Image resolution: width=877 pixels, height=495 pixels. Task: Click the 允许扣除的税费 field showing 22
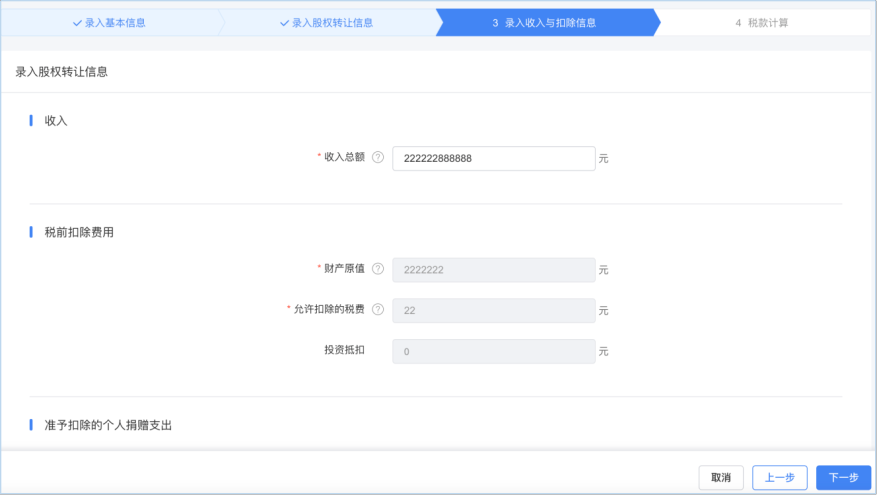point(494,310)
